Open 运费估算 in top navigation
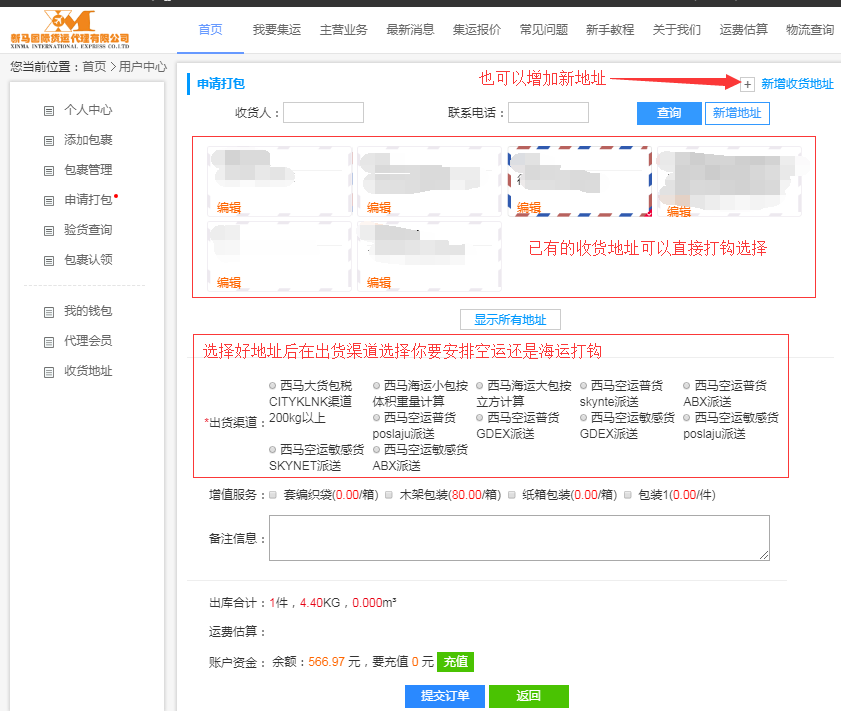Image resolution: width=841 pixels, height=711 pixels. click(x=743, y=29)
